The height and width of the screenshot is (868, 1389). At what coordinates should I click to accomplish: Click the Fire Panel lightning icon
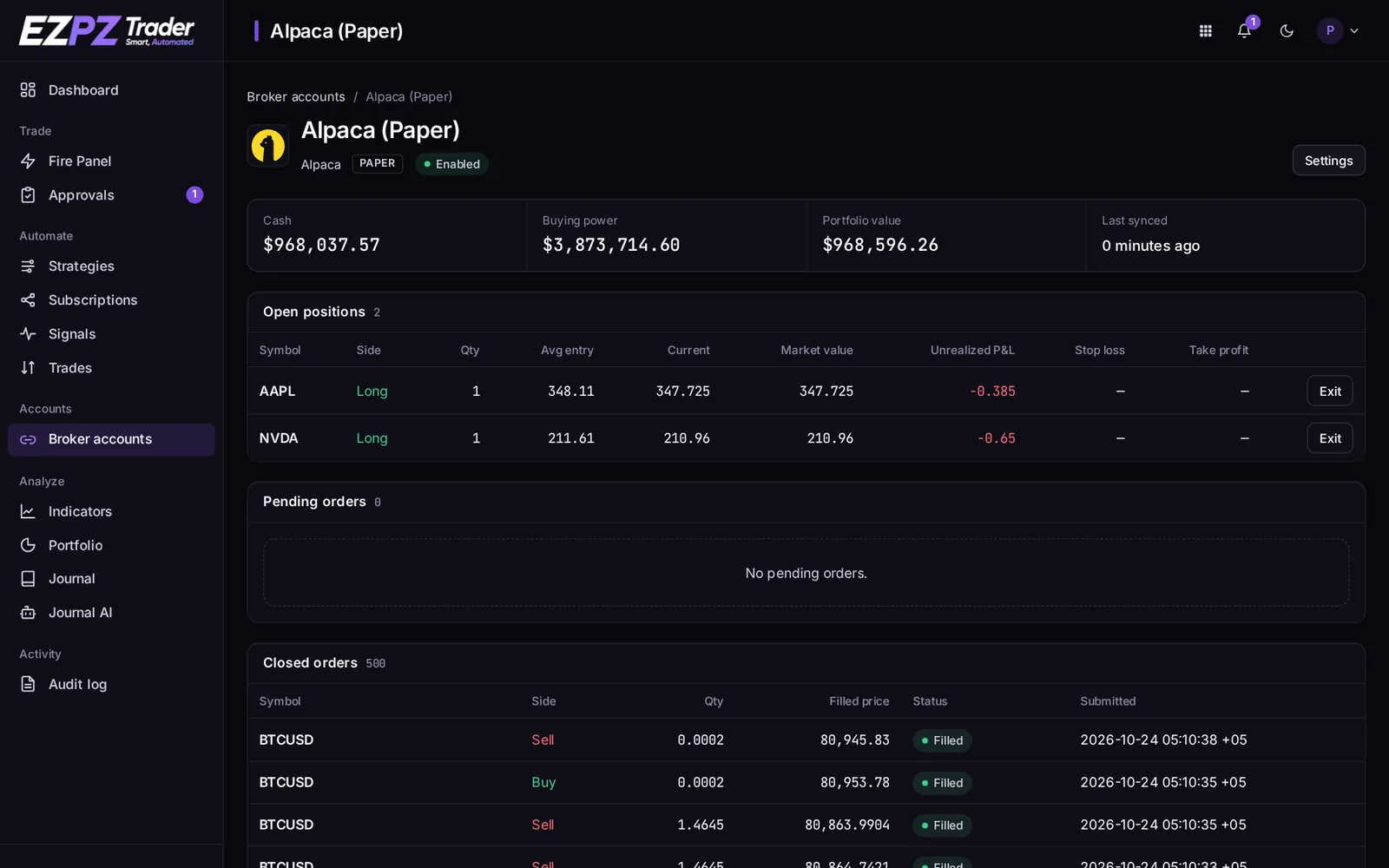28,161
